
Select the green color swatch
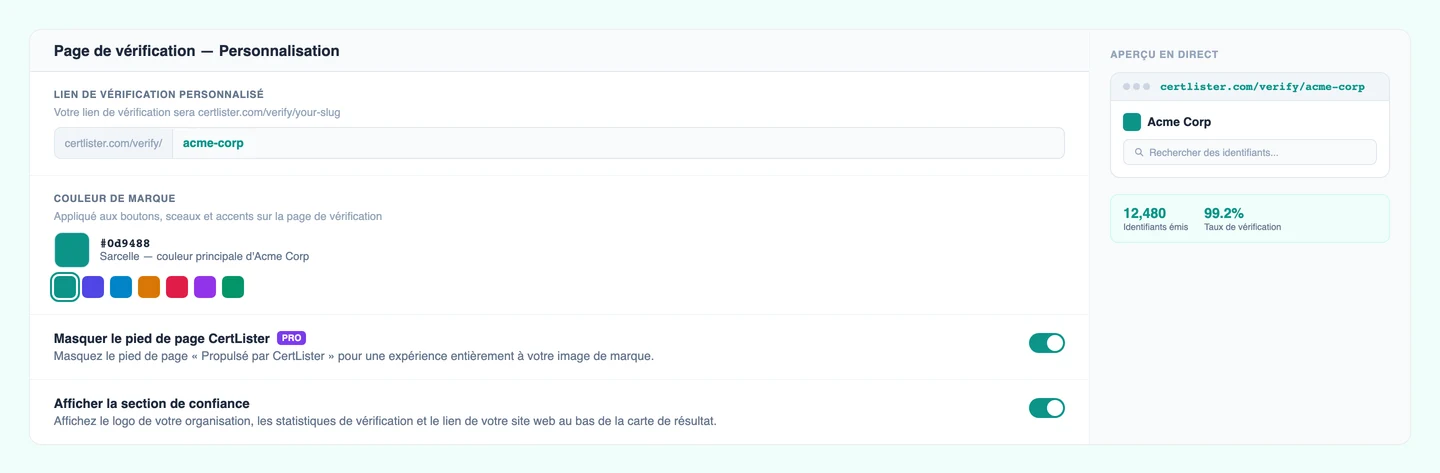tap(233, 287)
